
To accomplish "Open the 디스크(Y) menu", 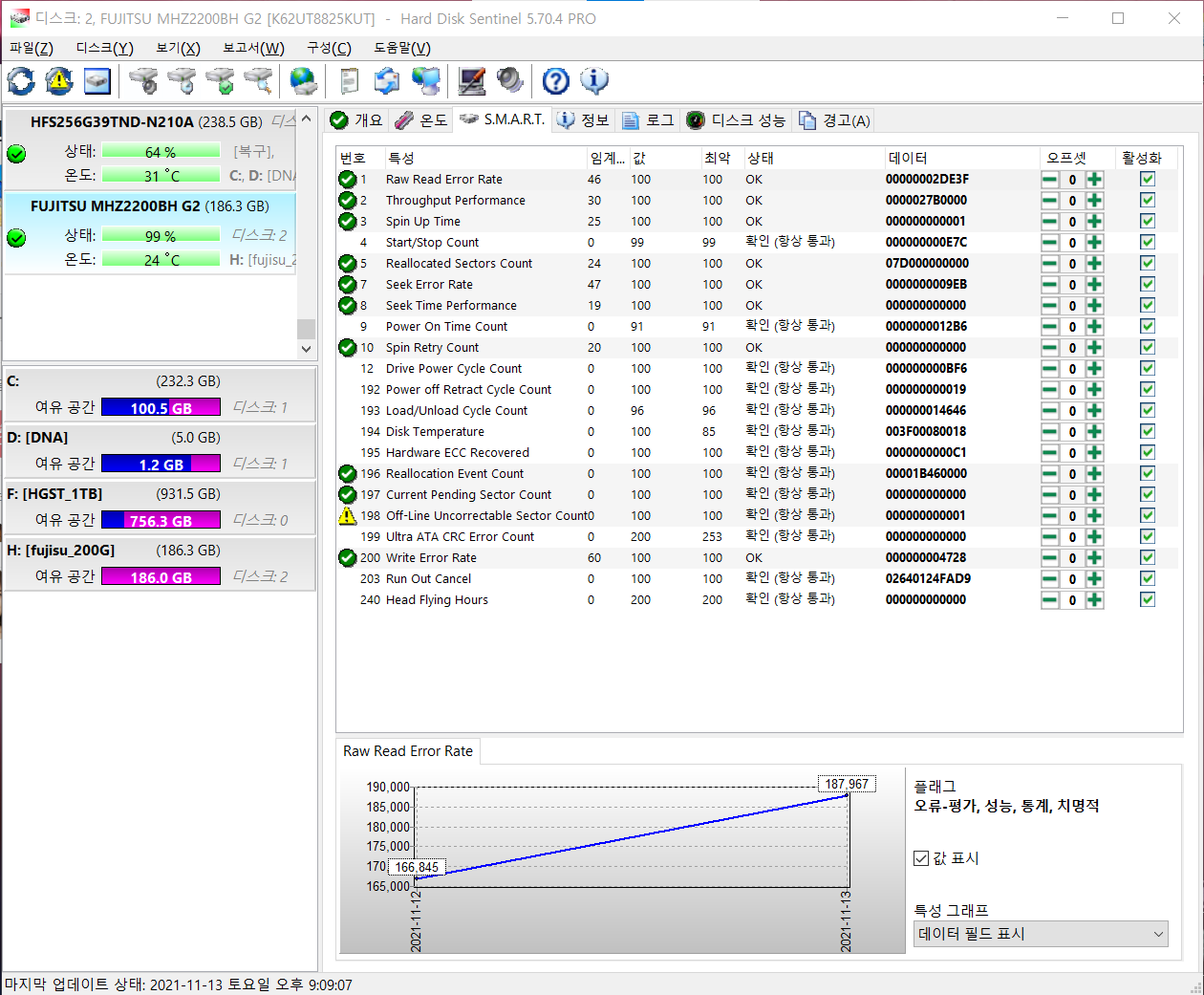I will (x=104, y=48).
